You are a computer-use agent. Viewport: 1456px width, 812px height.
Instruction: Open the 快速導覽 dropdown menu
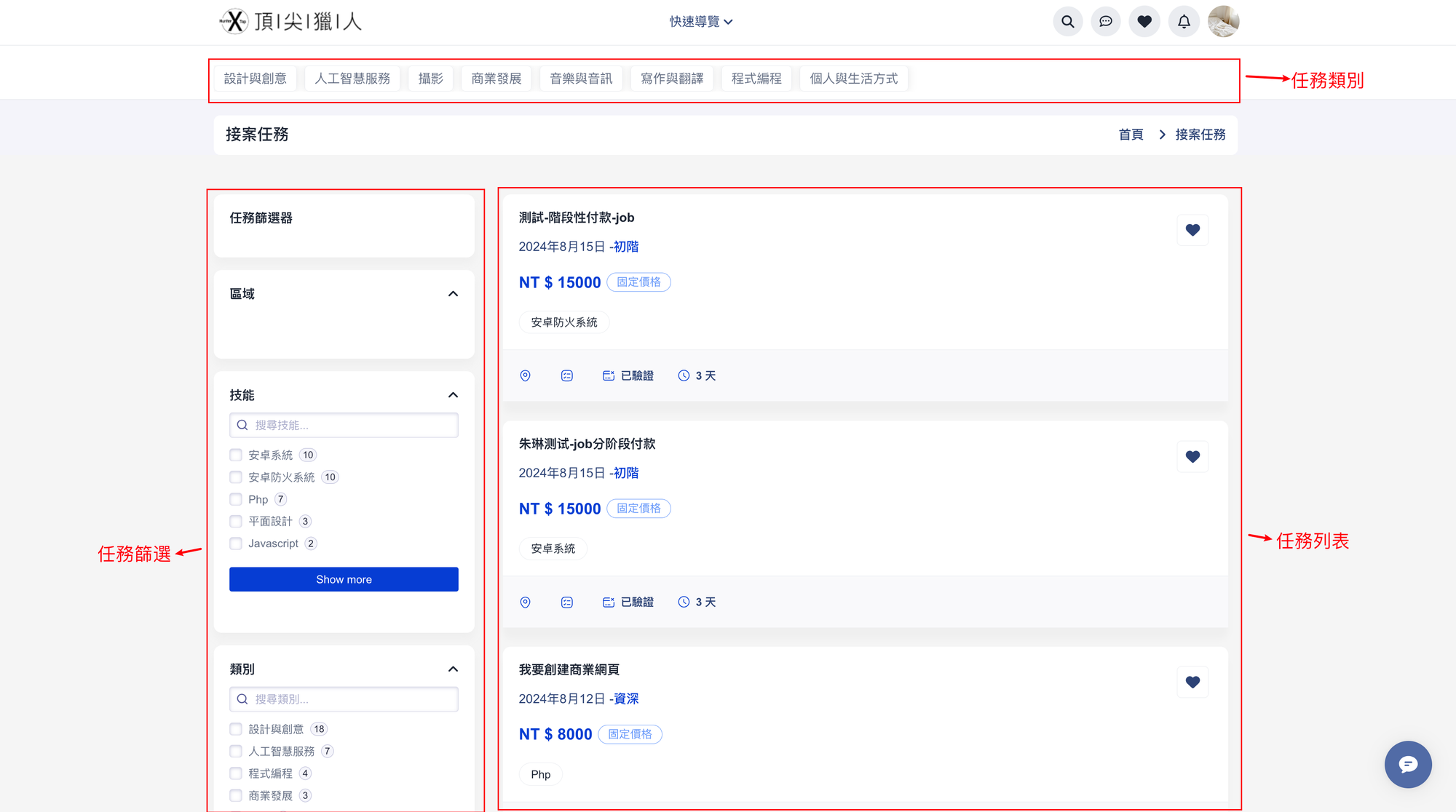[700, 22]
